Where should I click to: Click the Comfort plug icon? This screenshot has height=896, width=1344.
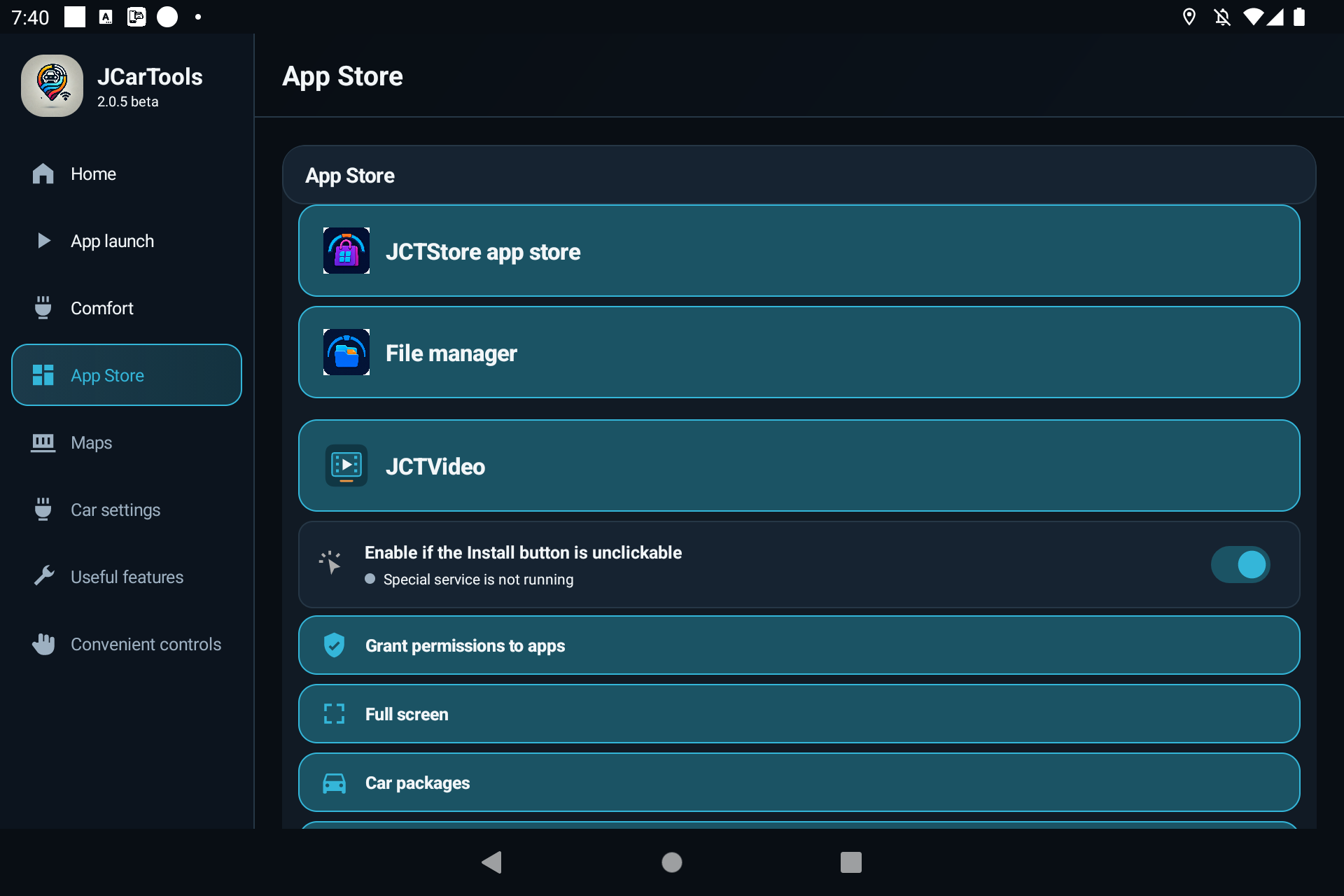(43, 308)
